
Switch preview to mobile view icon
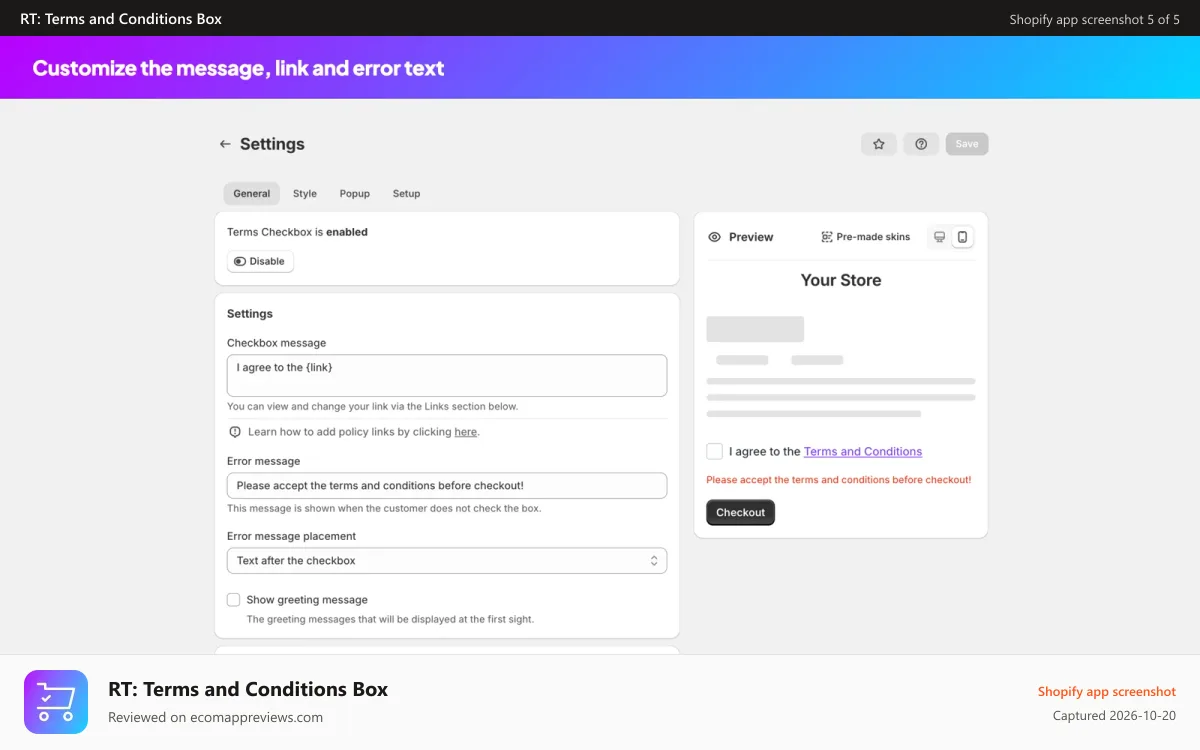coord(962,237)
